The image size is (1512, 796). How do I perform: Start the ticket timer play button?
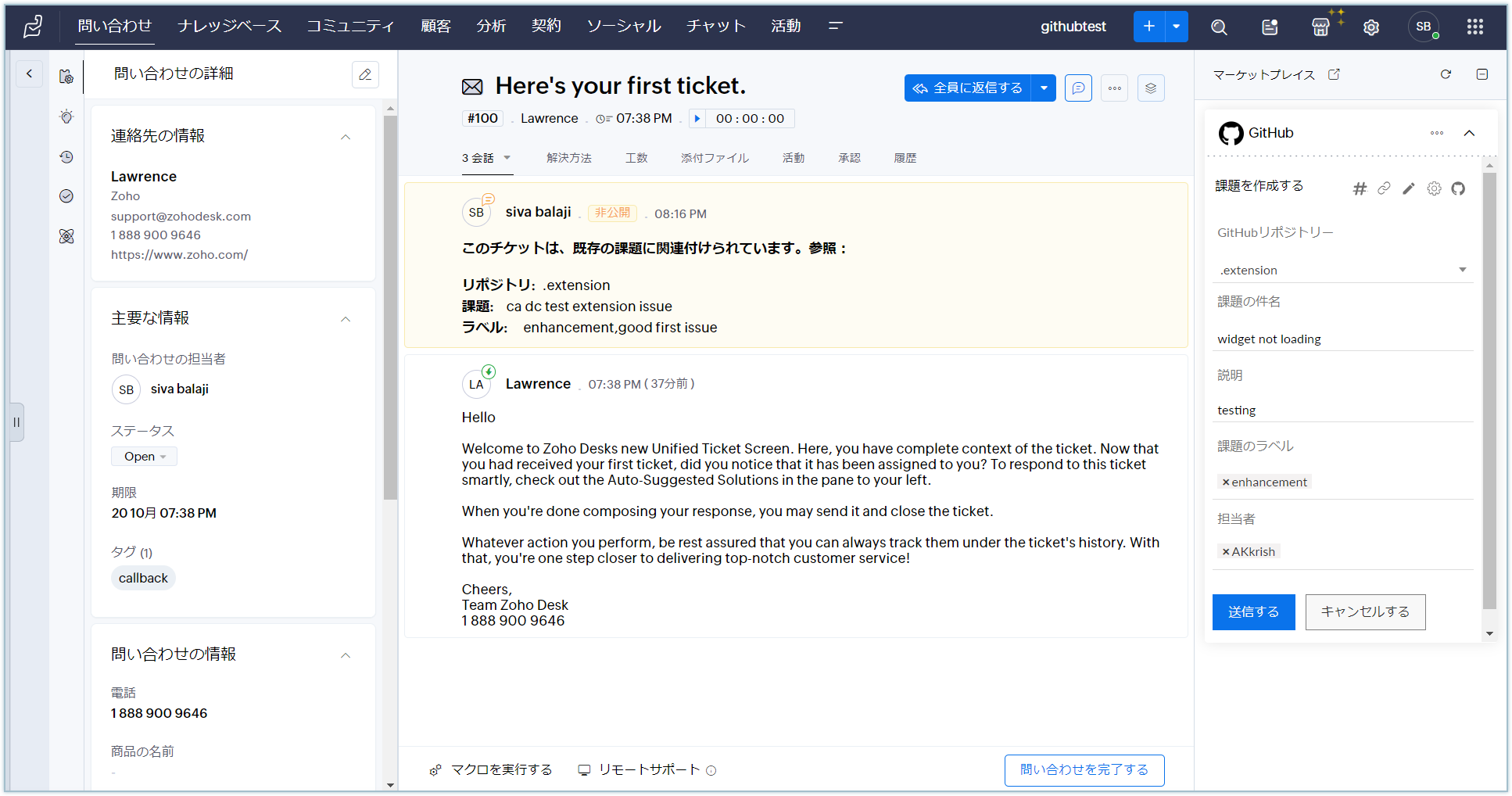click(x=697, y=119)
